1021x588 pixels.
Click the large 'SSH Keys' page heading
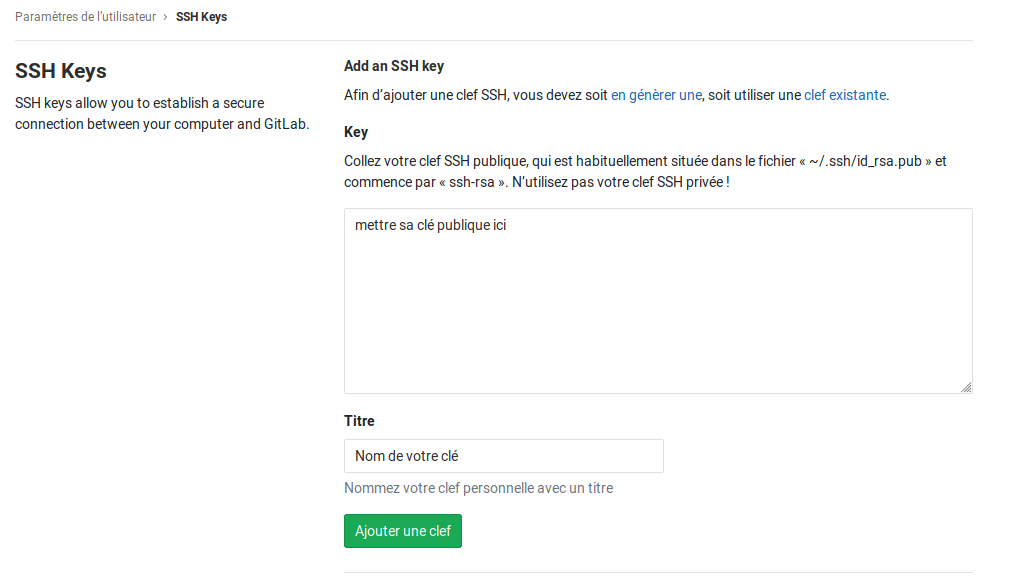[61, 71]
